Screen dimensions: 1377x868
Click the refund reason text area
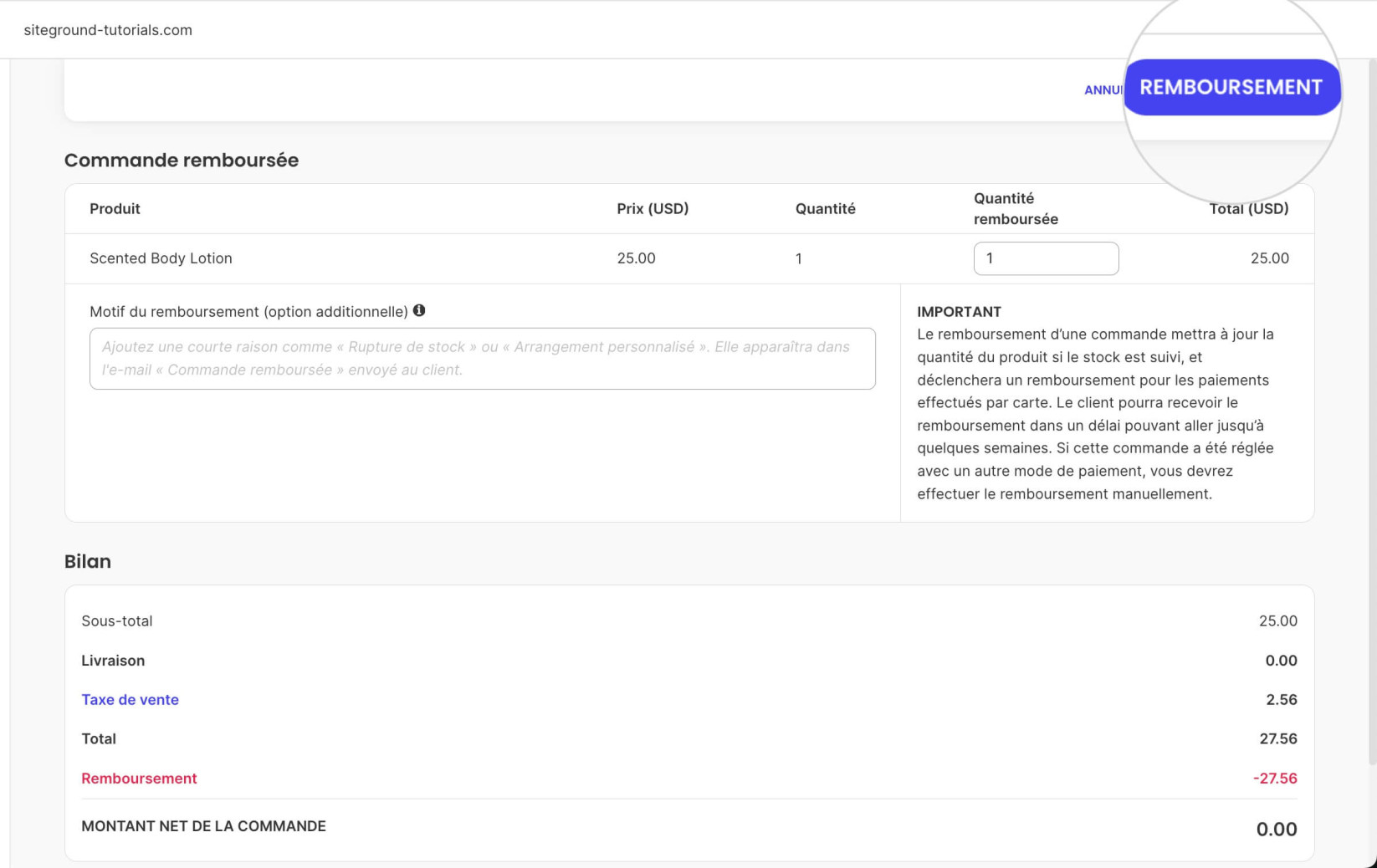(x=483, y=359)
